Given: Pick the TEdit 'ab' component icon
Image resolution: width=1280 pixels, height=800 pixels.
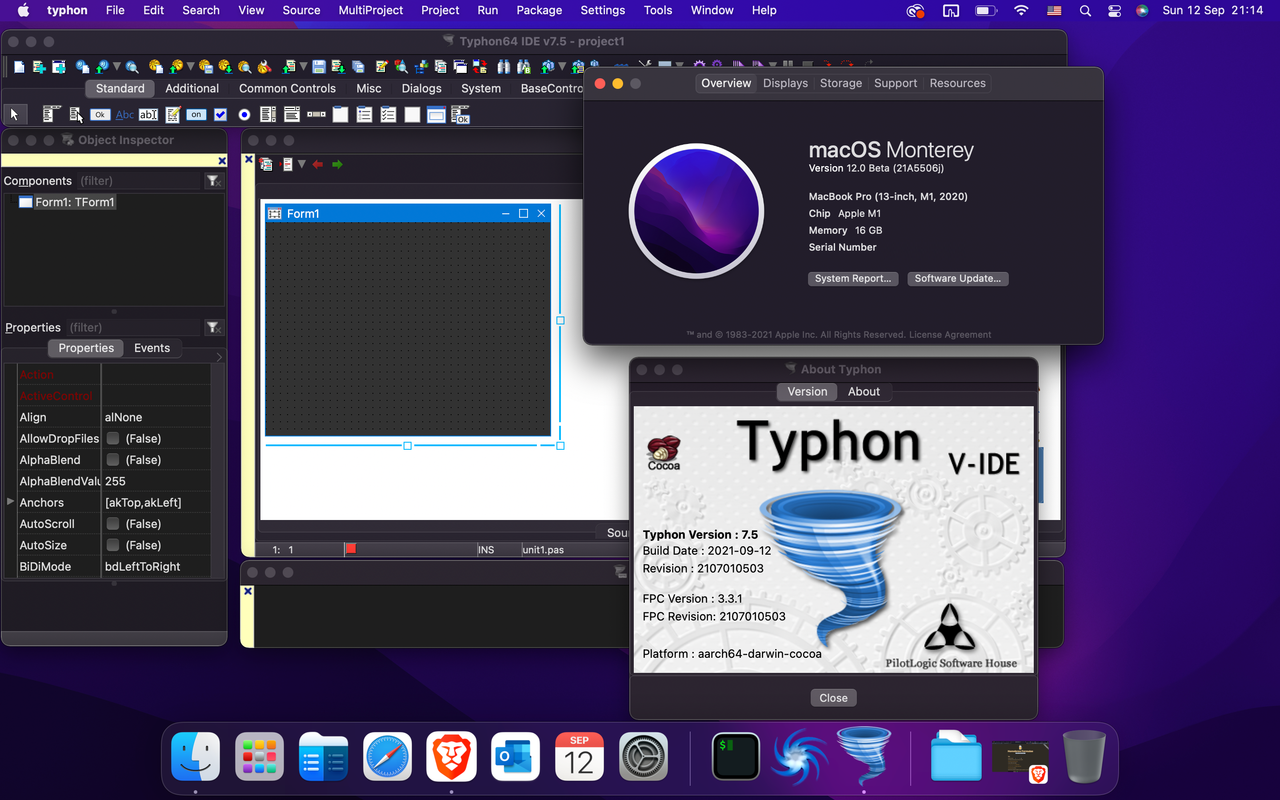Looking at the screenshot, I should [x=148, y=115].
